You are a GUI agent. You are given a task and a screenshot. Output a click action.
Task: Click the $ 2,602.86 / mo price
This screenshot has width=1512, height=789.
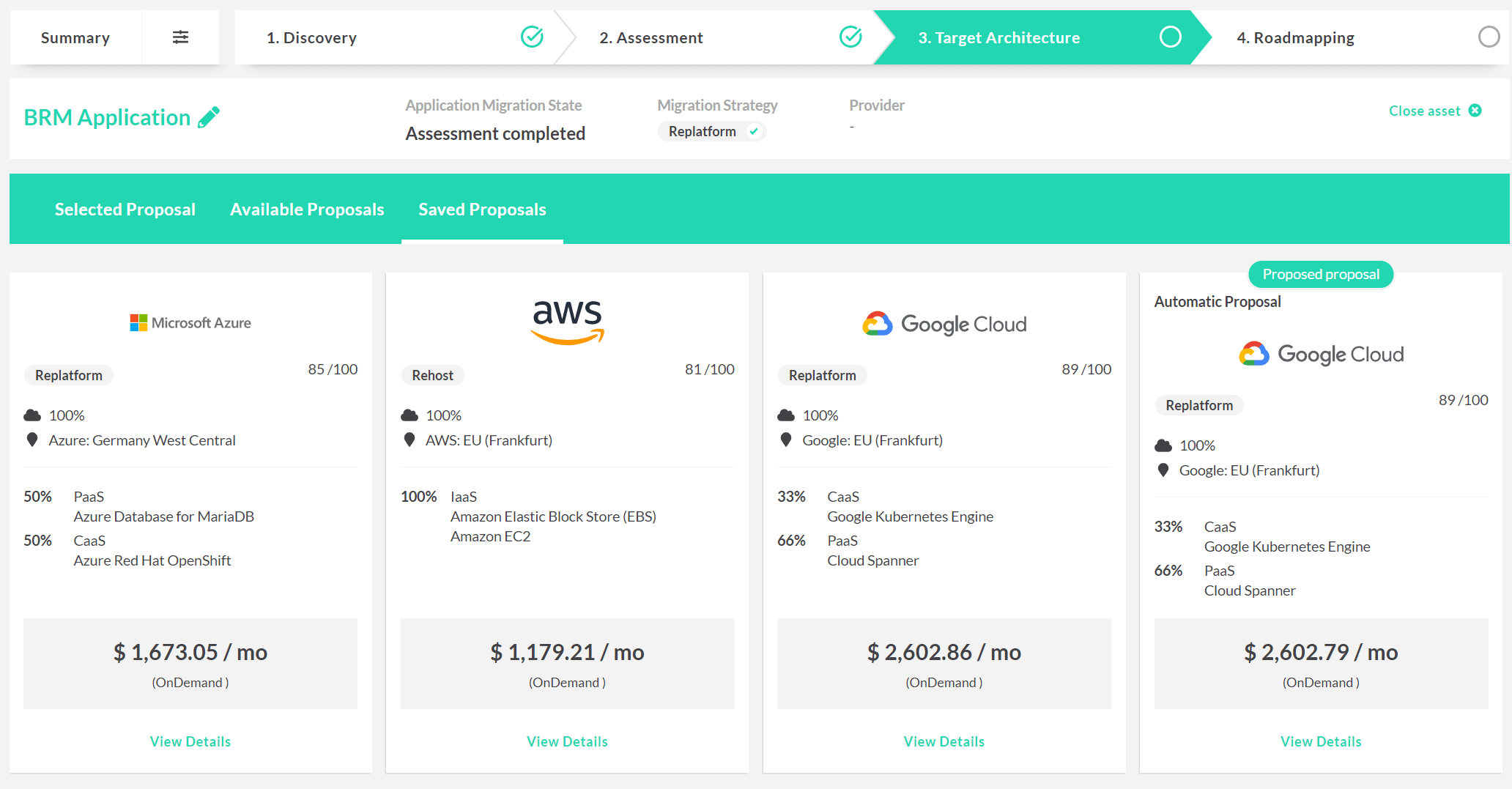(944, 652)
